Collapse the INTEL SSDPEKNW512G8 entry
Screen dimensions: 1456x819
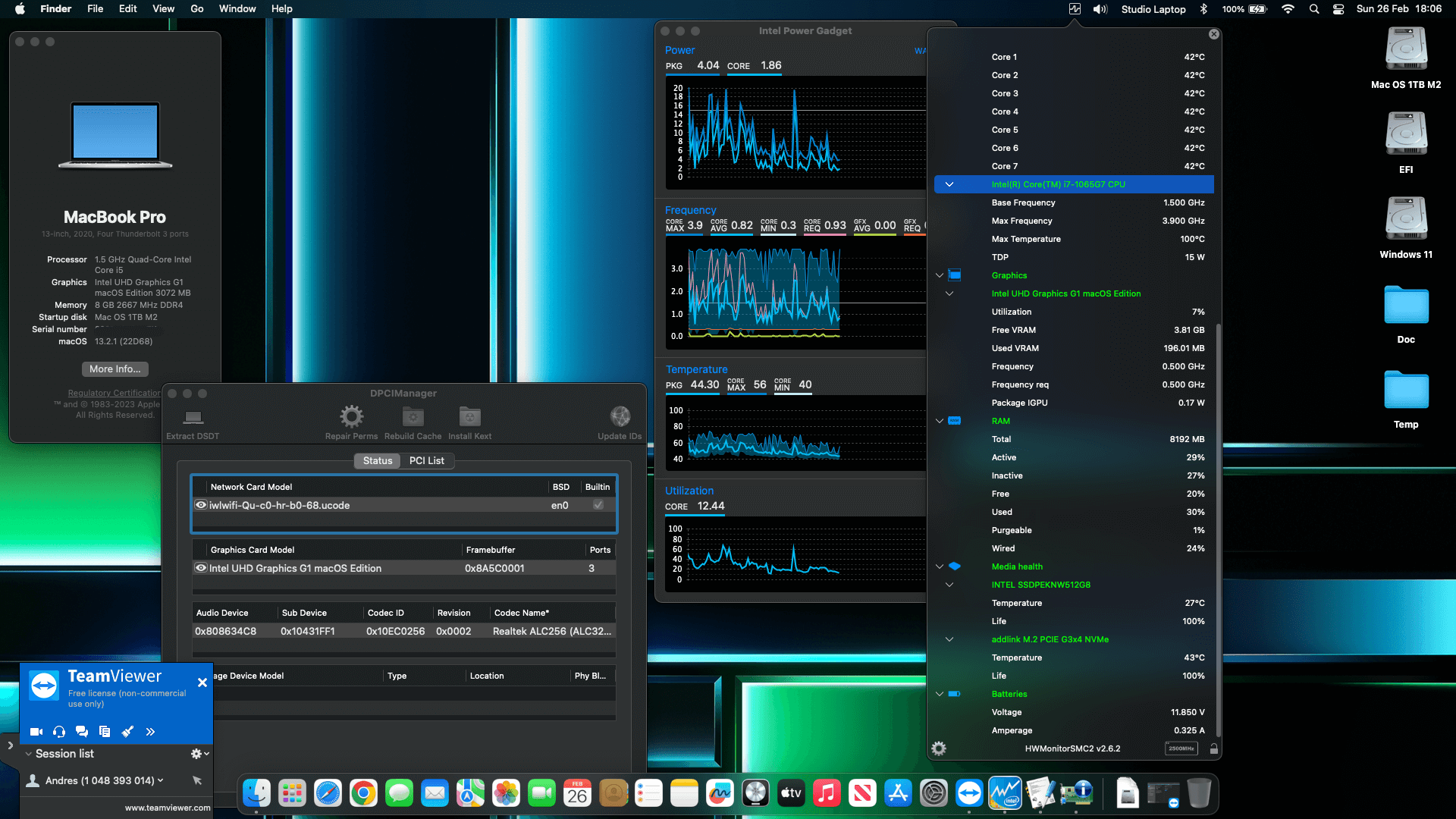click(949, 585)
